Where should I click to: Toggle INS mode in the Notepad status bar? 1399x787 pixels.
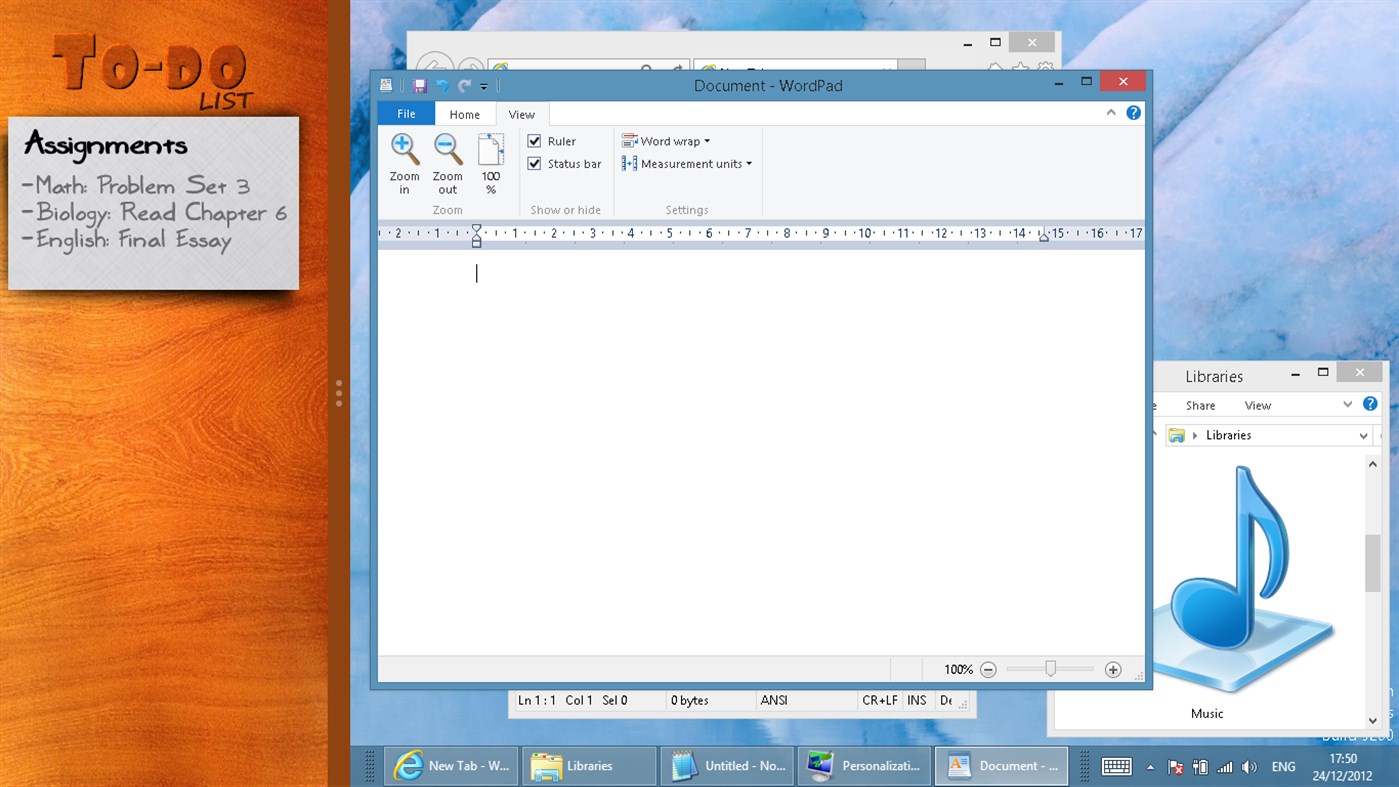[917, 700]
